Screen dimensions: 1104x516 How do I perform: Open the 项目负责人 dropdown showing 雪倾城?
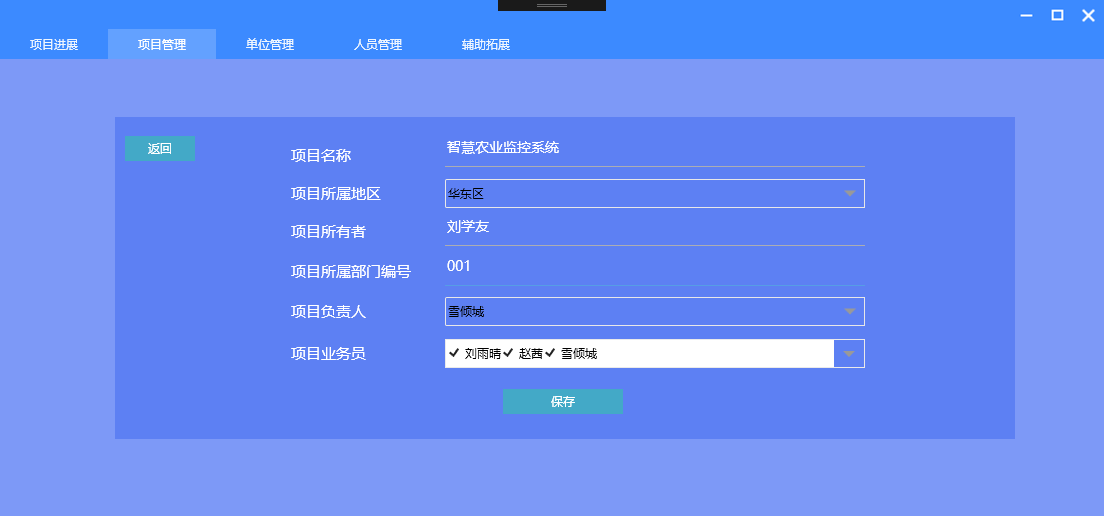pyautogui.click(x=655, y=311)
